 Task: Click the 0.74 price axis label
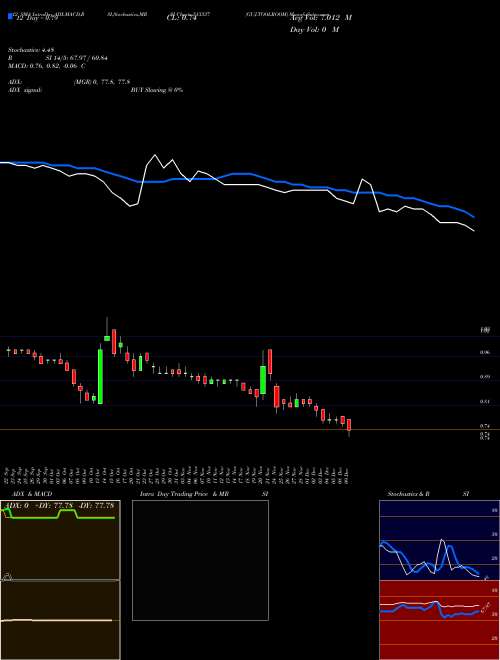coord(484,426)
